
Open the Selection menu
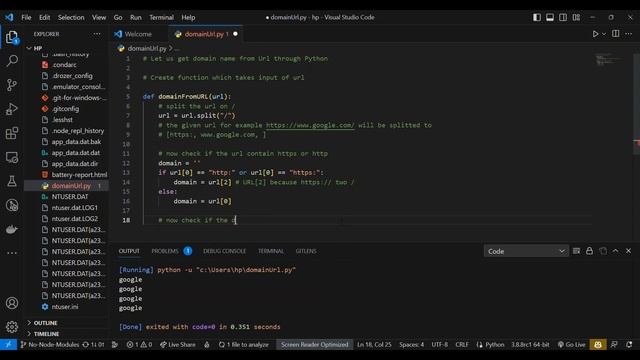tap(71, 17)
